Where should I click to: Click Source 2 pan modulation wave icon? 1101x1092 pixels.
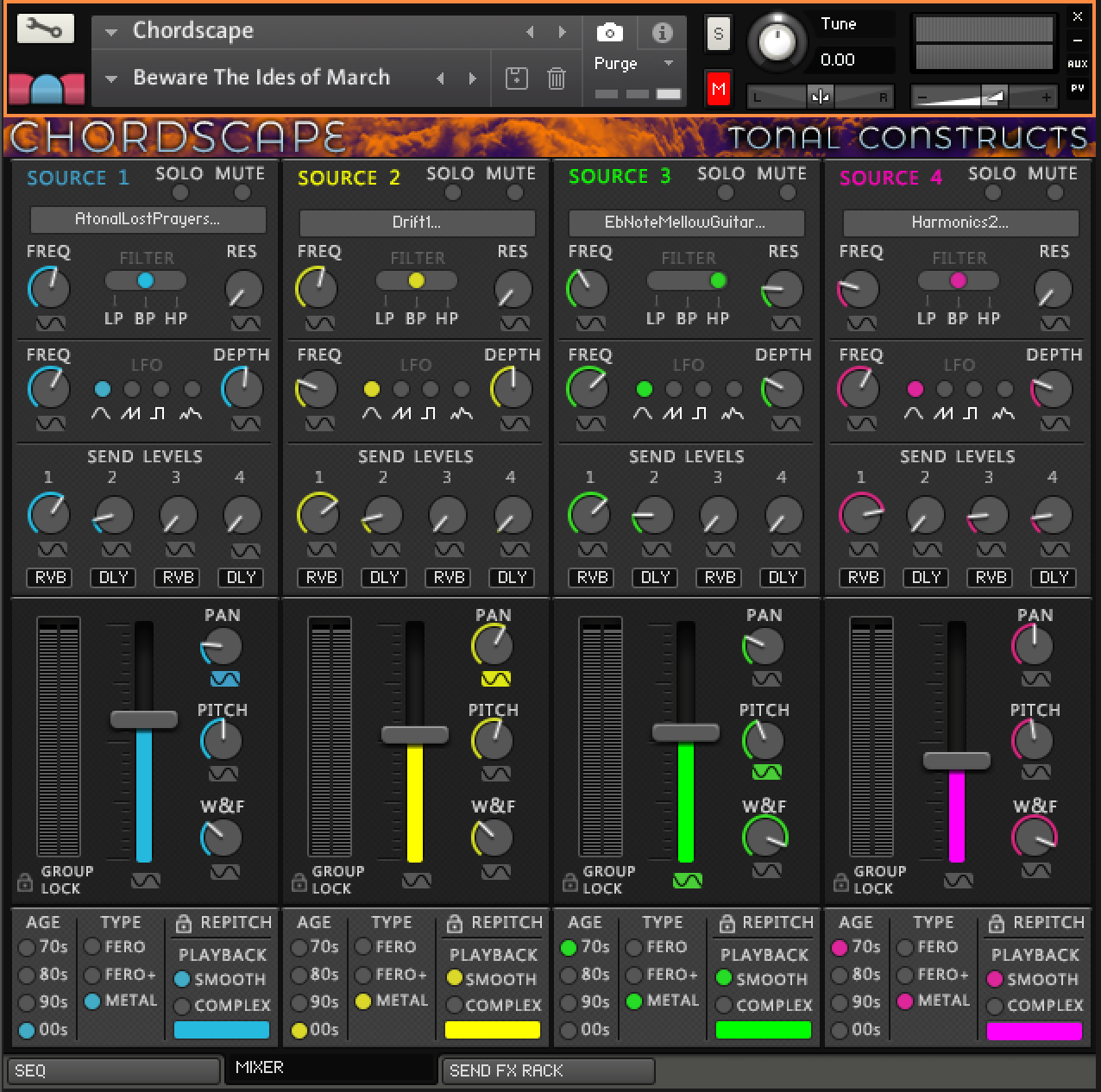(495, 679)
